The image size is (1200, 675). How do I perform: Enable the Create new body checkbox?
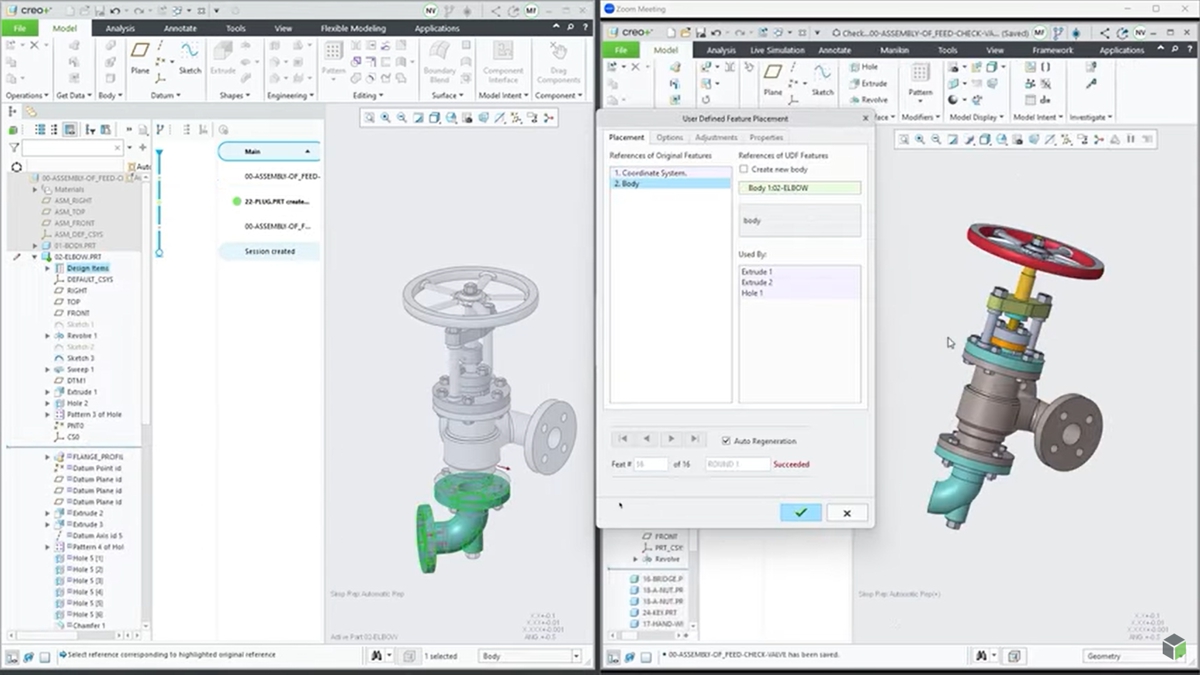[742, 169]
